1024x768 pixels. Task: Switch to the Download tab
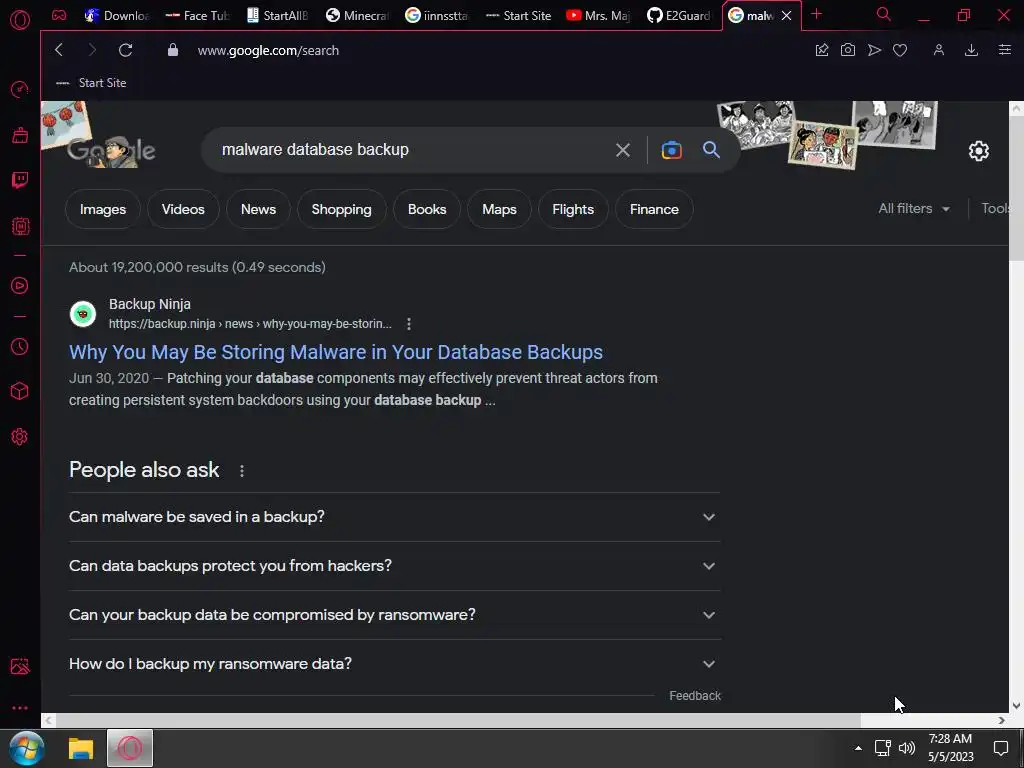click(117, 15)
